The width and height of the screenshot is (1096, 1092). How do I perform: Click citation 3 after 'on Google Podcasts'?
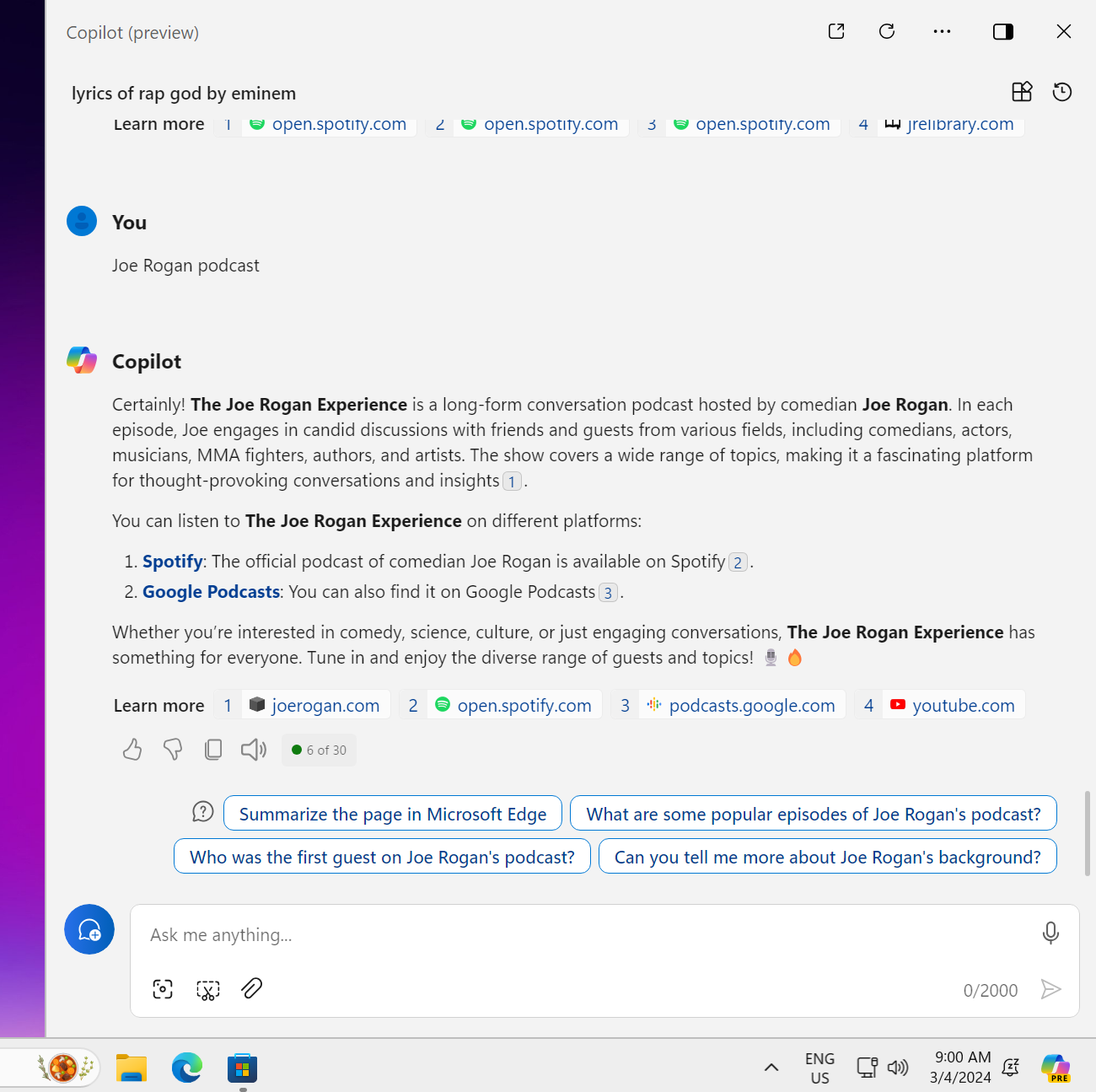tap(608, 593)
